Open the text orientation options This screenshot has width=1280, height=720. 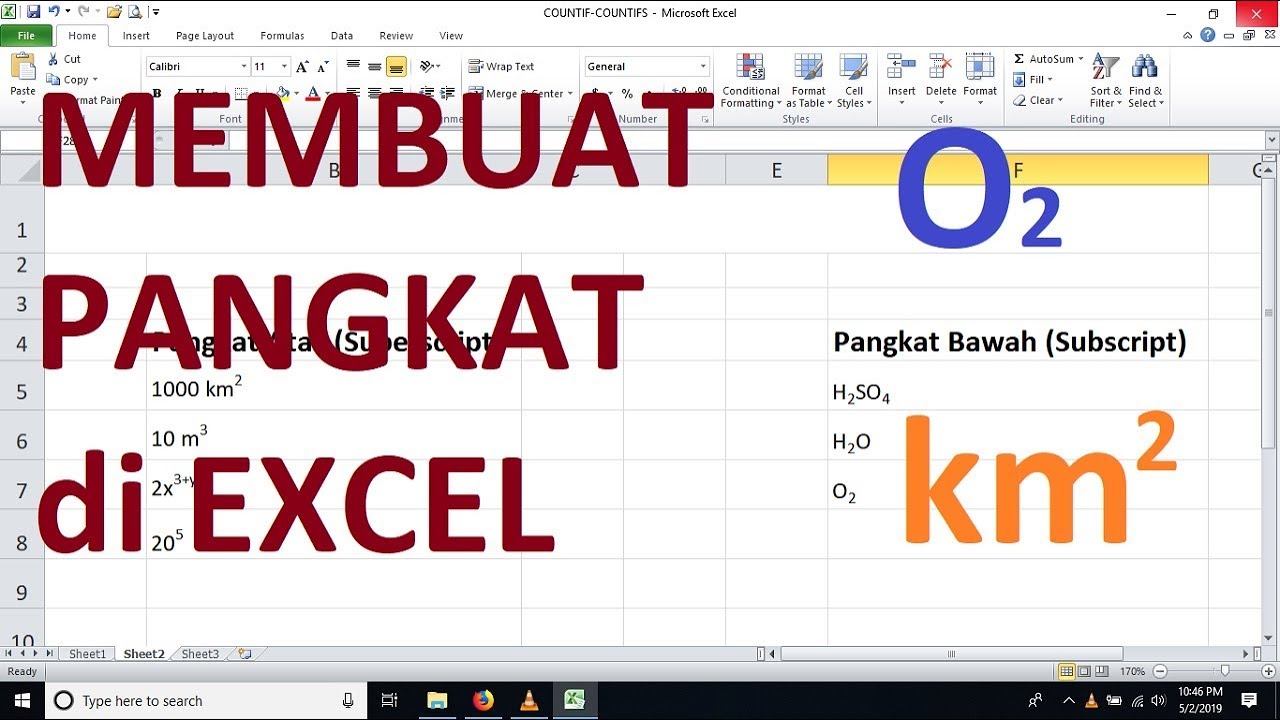430,66
